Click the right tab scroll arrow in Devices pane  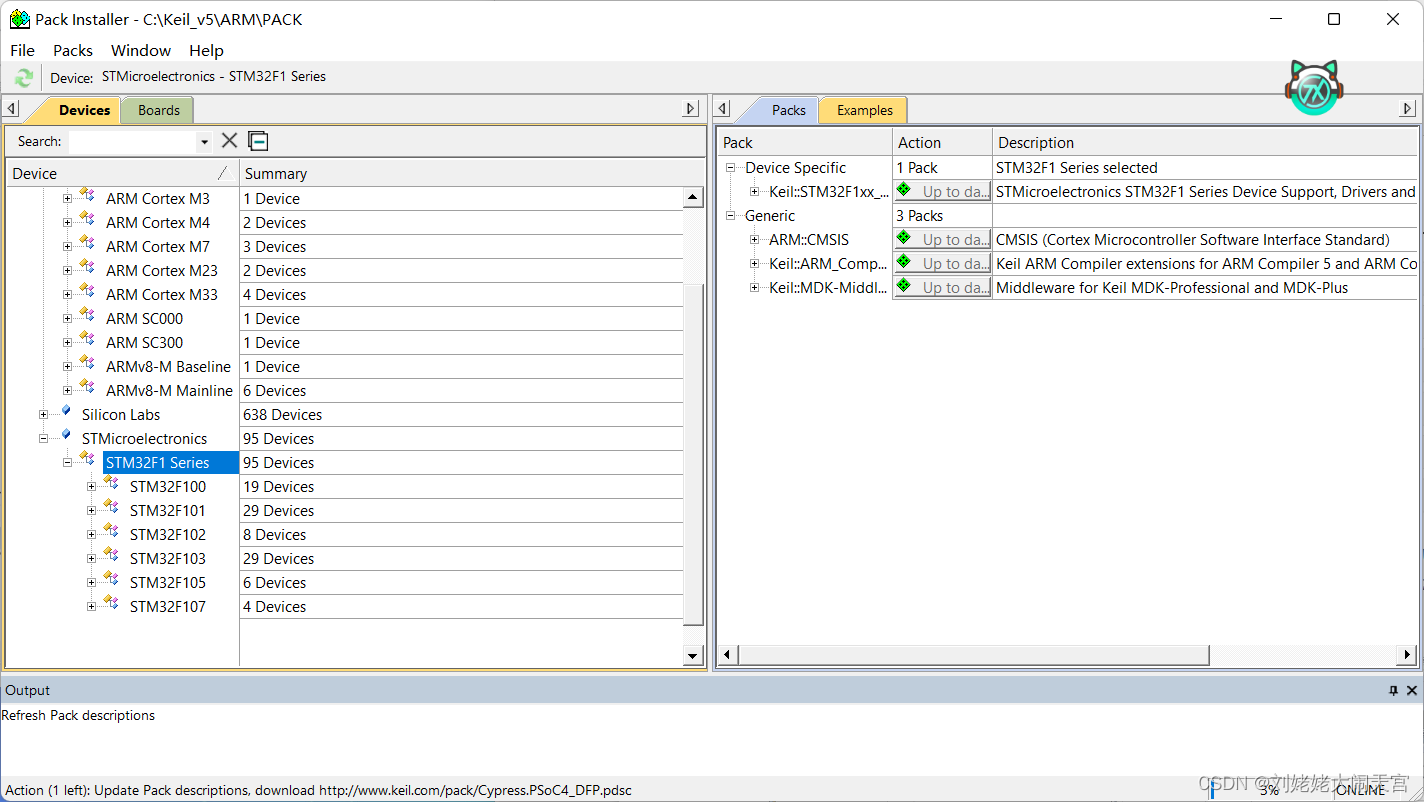(x=690, y=109)
